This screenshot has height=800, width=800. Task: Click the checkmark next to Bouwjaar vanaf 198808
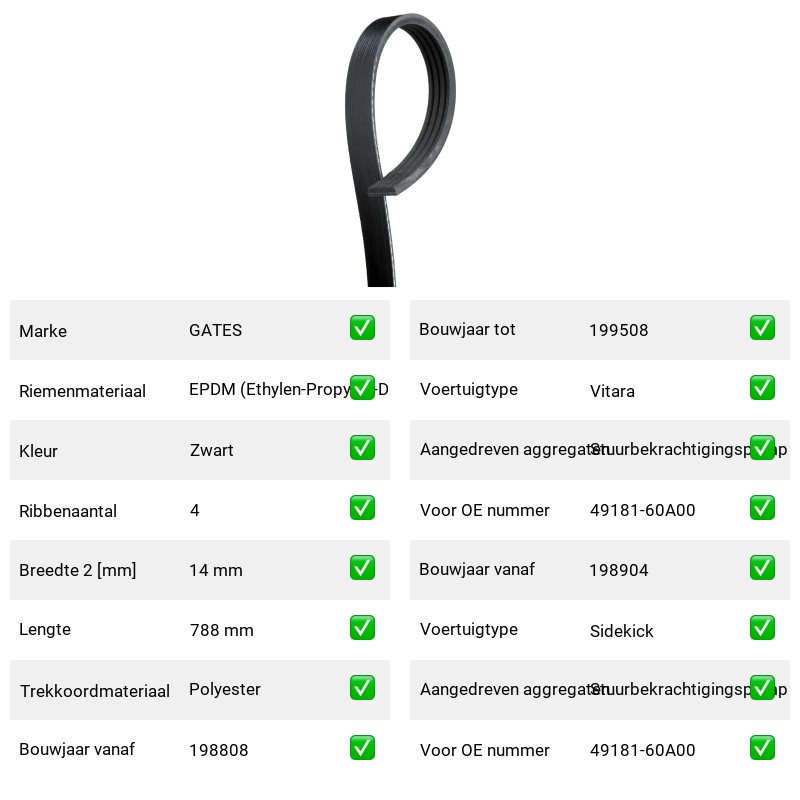[x=362, y=747]
